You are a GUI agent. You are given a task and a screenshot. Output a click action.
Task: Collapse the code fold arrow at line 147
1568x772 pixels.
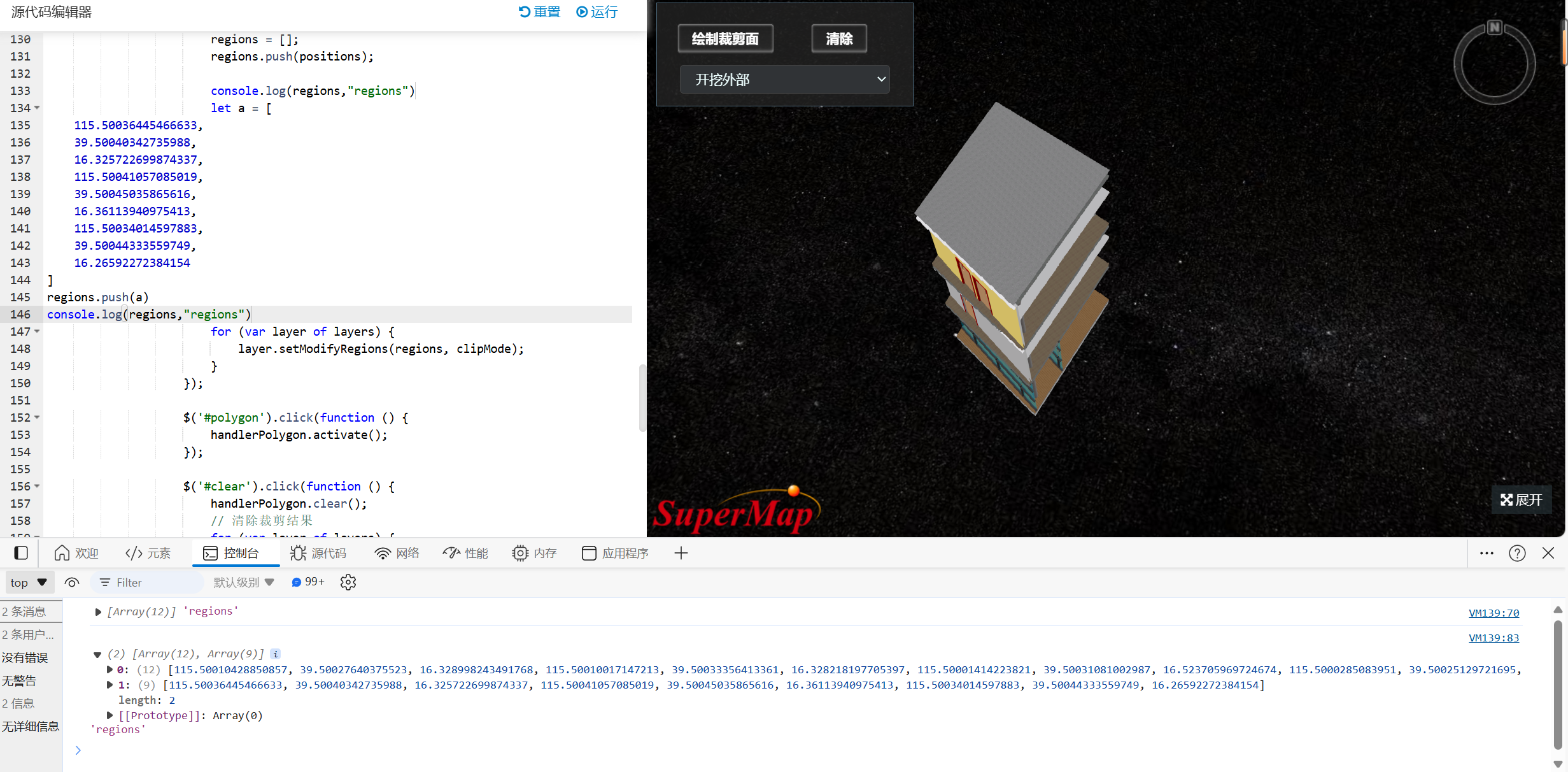[x=37, y=332]
